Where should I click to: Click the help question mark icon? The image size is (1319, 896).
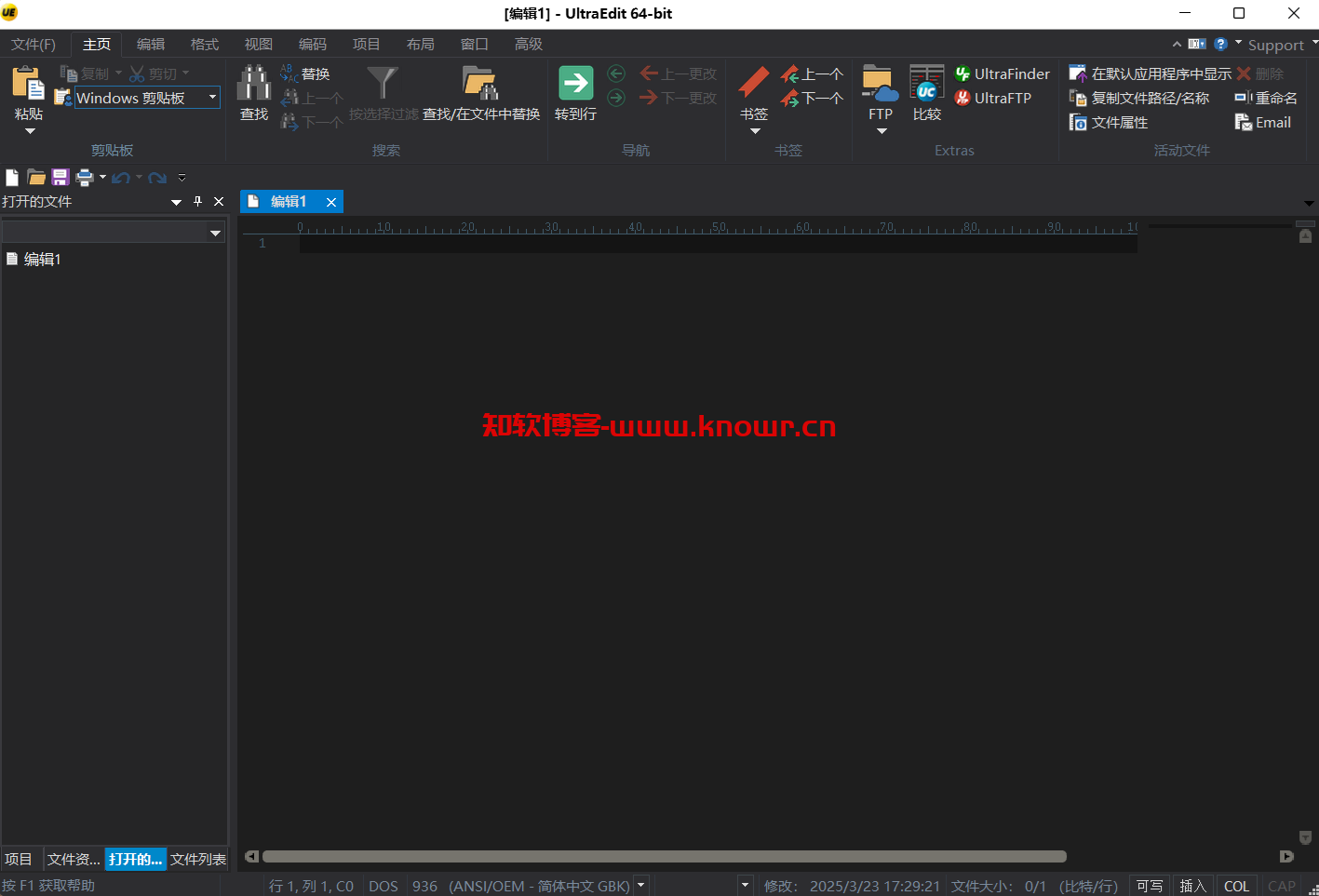point(1220,44)
